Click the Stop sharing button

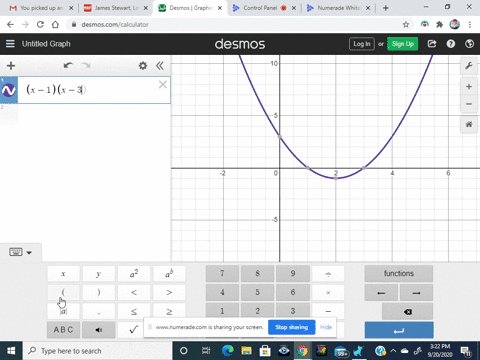pos(292,327)
